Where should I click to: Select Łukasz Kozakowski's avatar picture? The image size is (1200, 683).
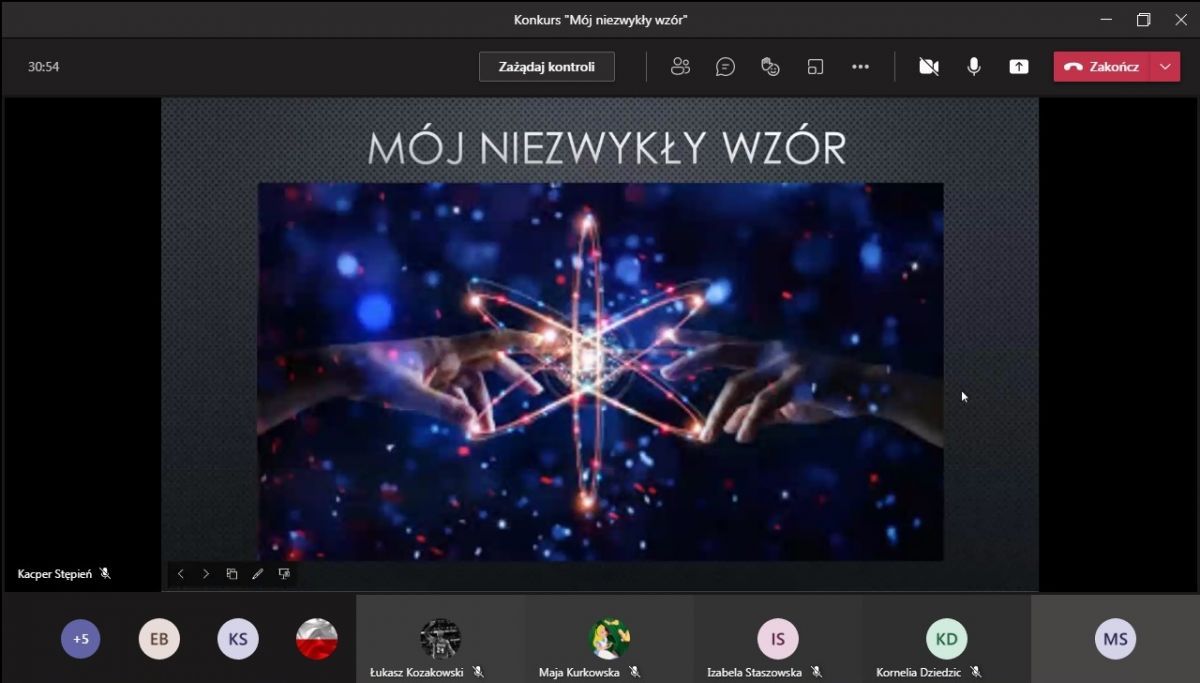coord(440,639)
